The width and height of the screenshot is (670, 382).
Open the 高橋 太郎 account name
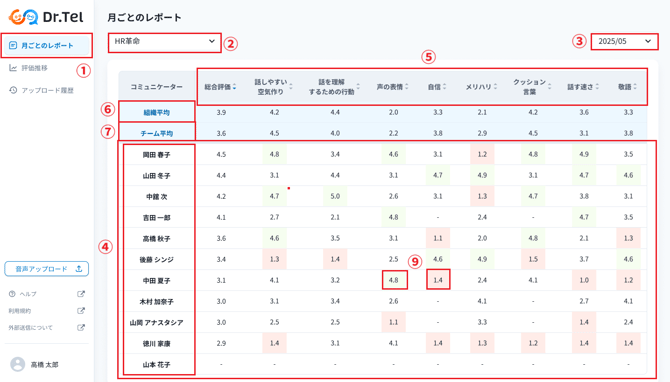44,365
